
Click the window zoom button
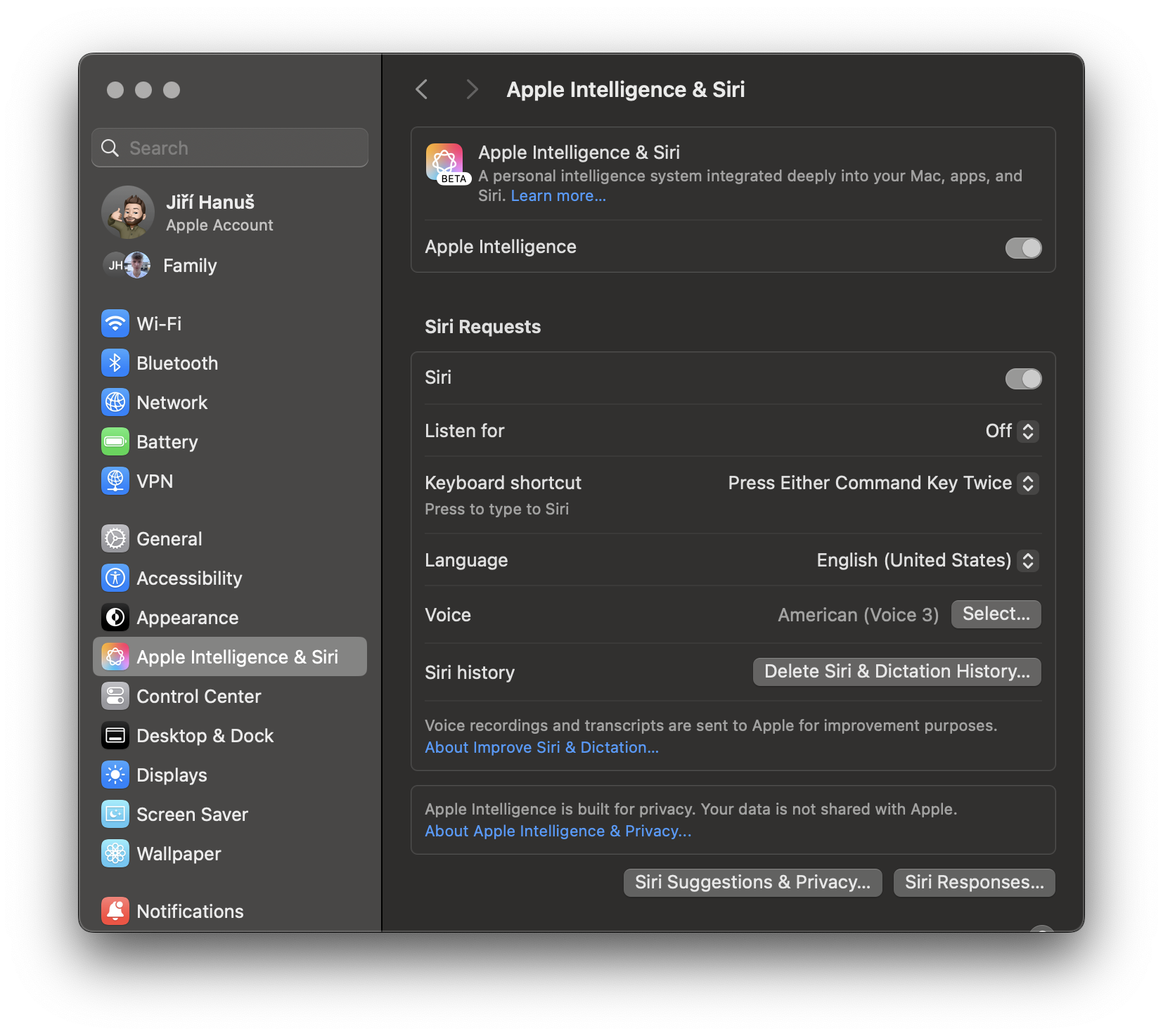(172, 90)
